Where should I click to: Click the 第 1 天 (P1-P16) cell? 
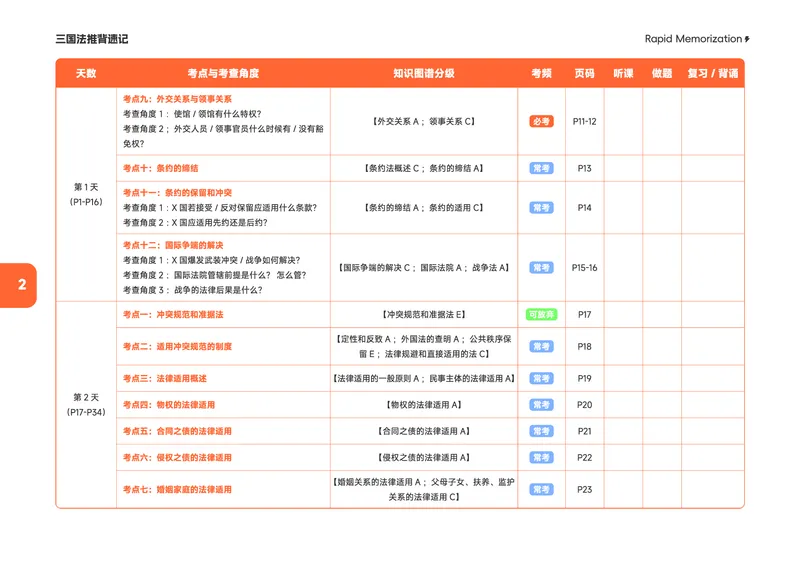[86, 194]
